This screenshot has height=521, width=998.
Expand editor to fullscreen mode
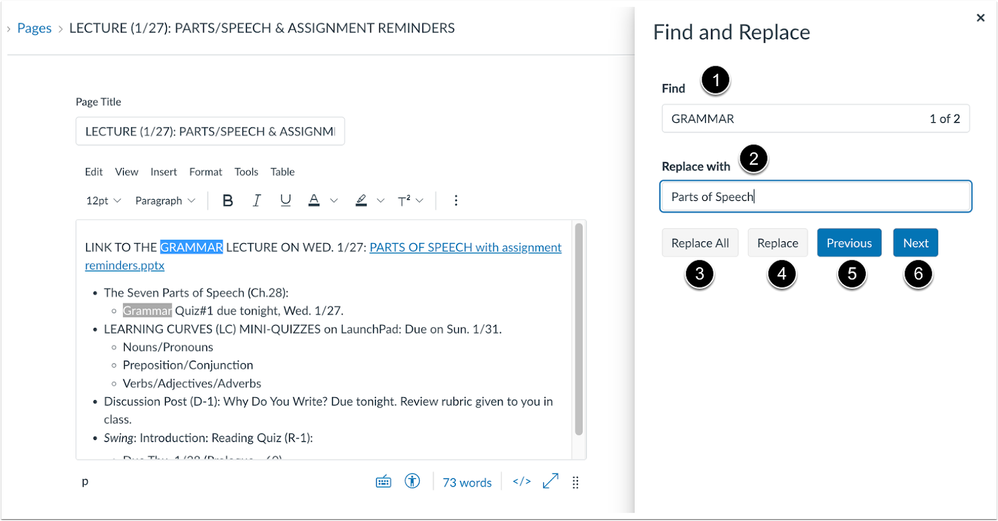click(x=550, y=482)
